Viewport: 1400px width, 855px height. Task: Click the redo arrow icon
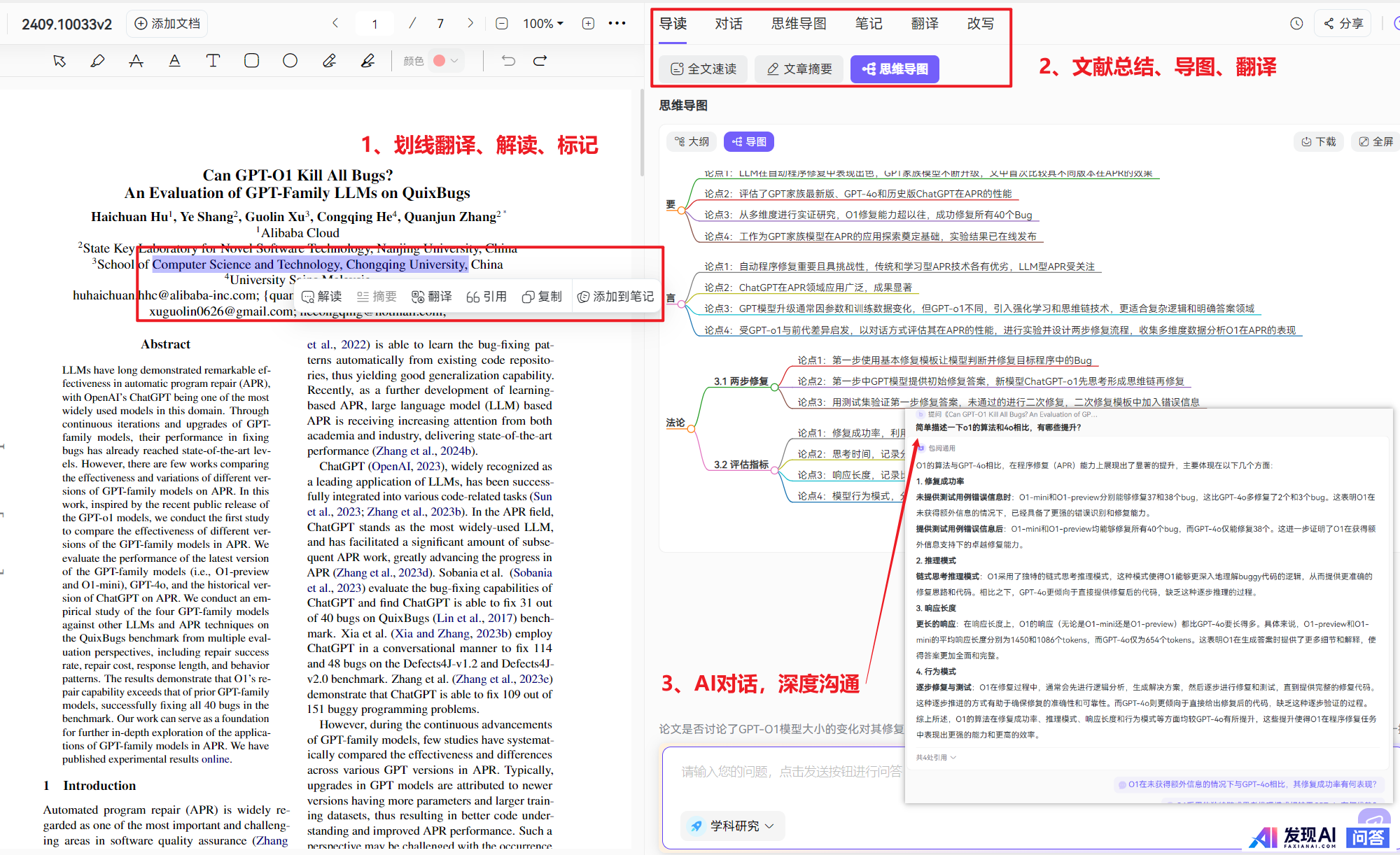point(540,61)
